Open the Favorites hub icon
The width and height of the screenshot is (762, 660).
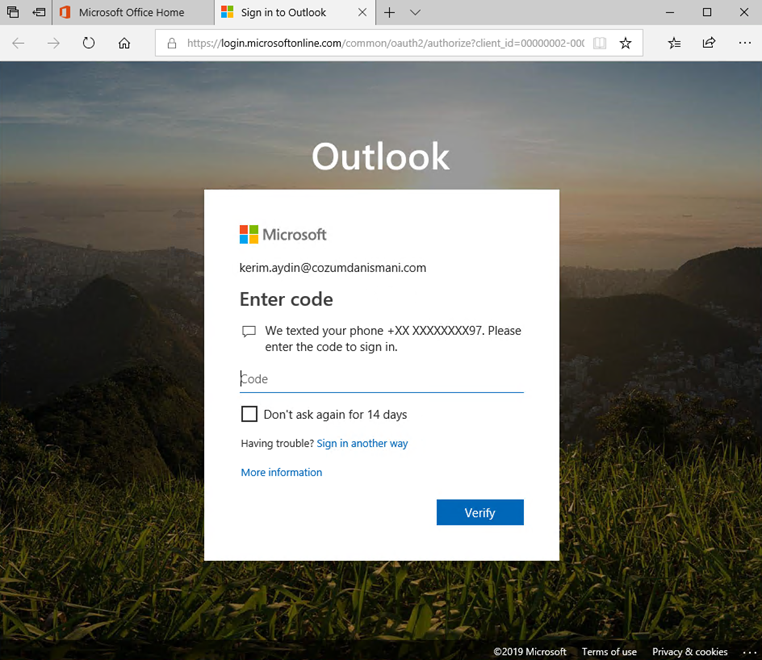tap(674, 43)
